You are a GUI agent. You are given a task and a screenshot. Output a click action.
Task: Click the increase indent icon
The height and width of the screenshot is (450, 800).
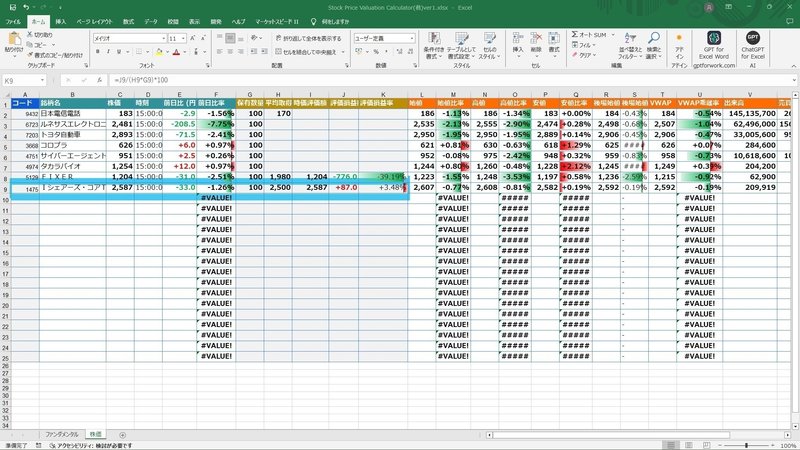coord(264,52)
